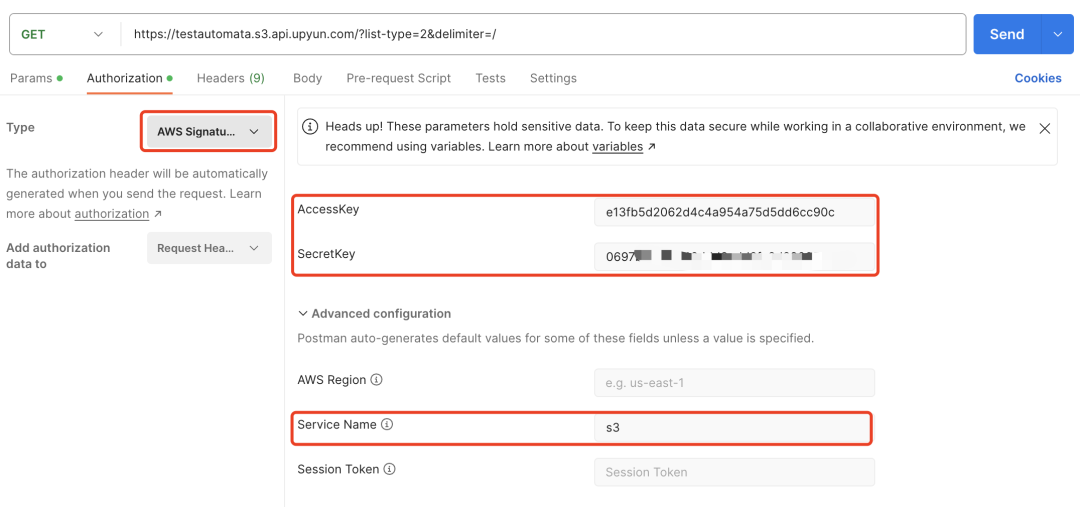Viewport: 1080px width, 507px height.
Task: Open the Settings tab
Action: (x=553, y=78)
